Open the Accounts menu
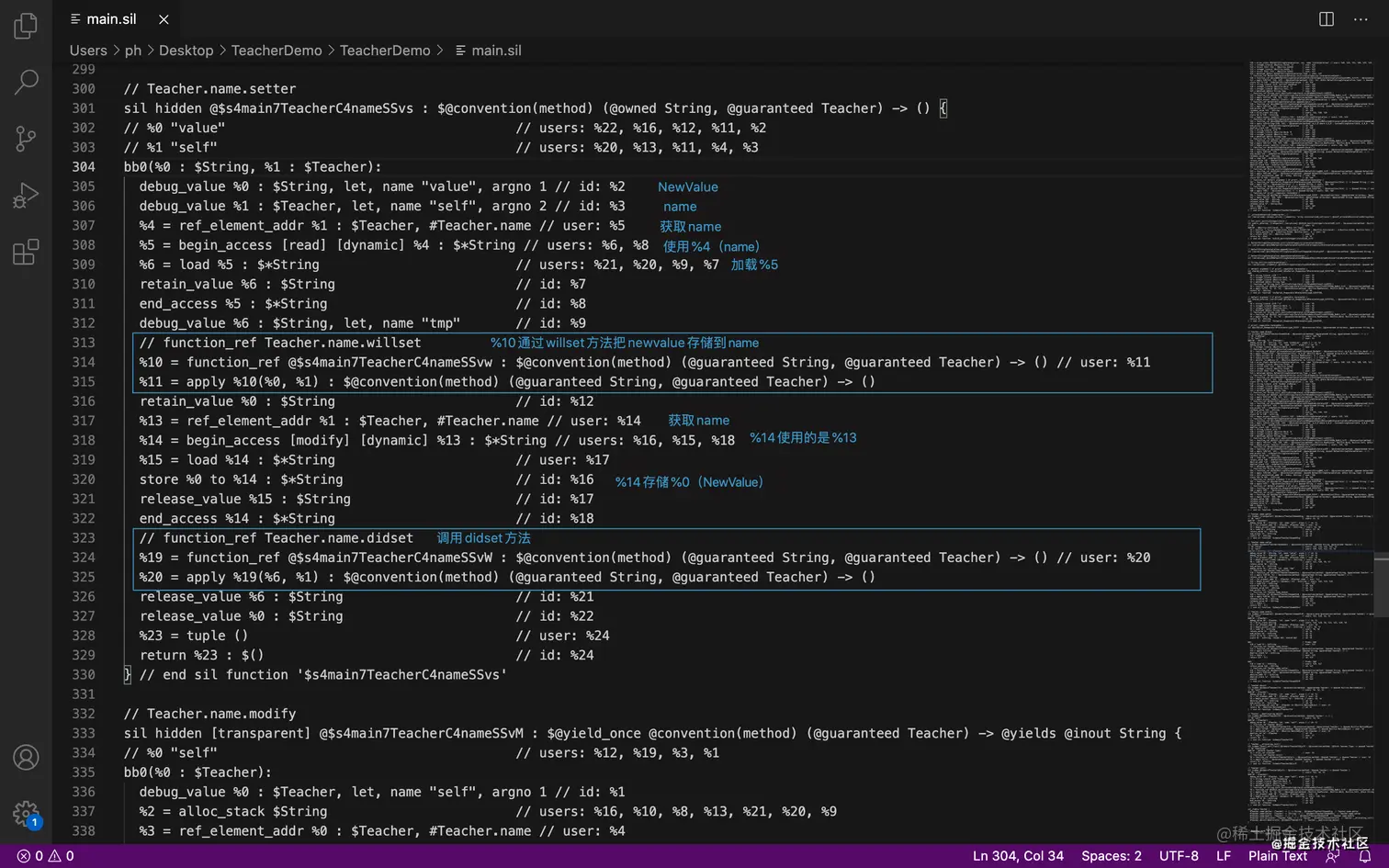 pos(26,757)
